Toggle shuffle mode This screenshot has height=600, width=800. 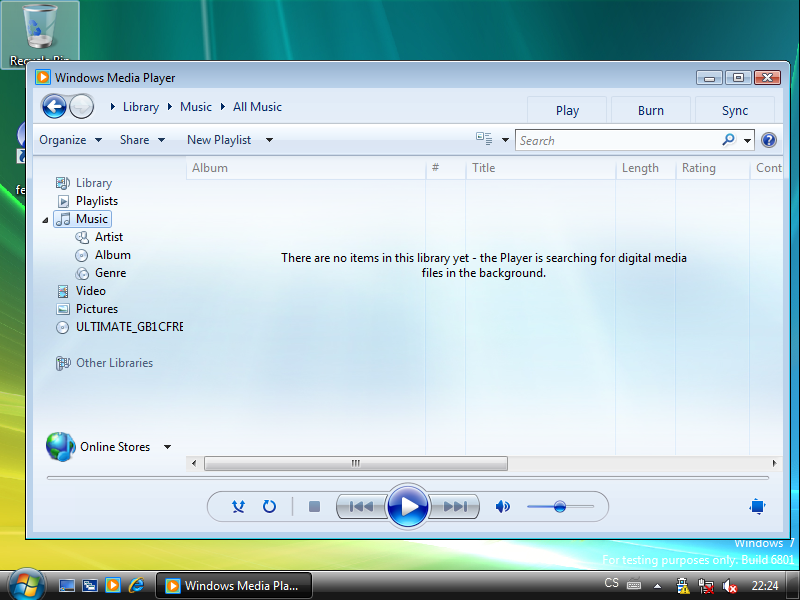coord(238,507)
